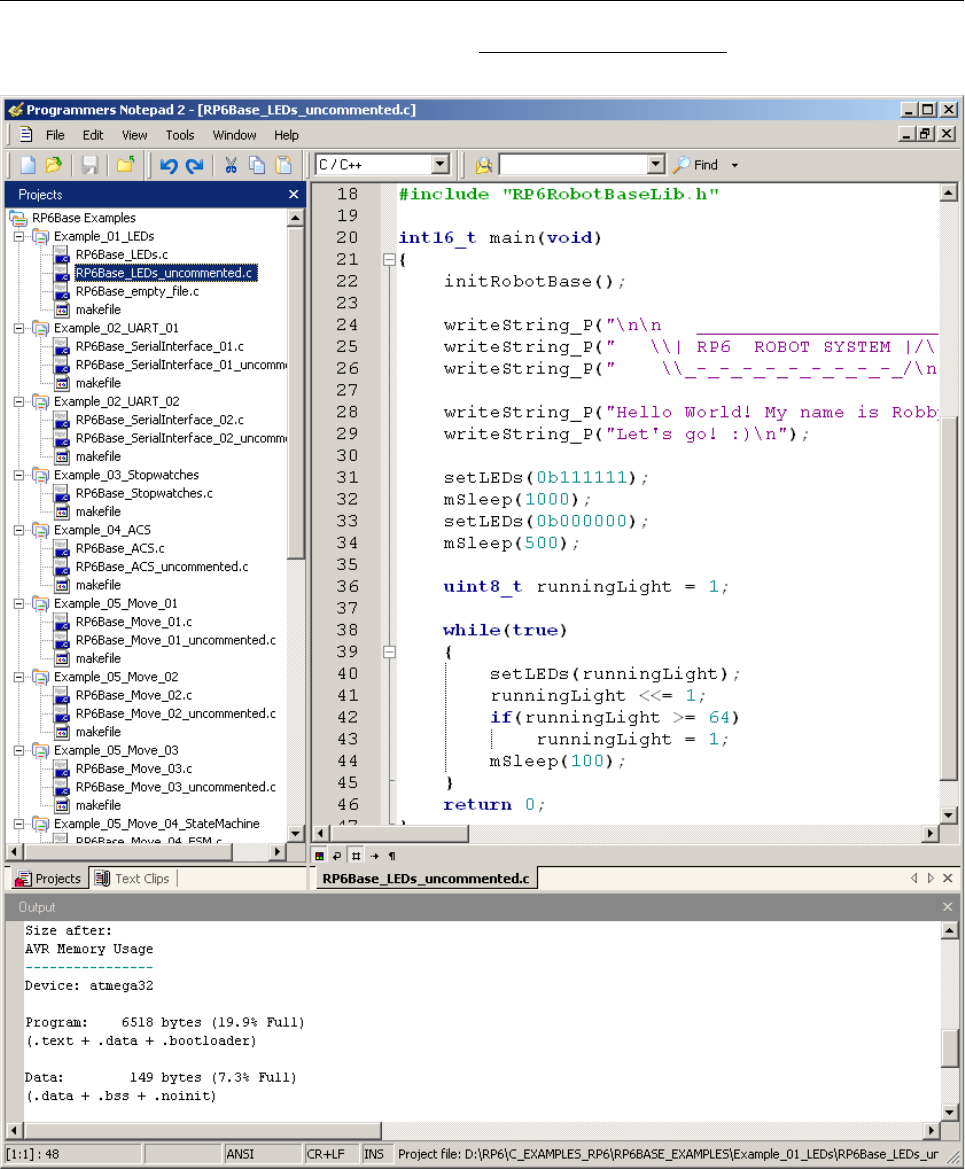Click the RP6Base_Move_01.c file icon
This screenshot has height=1169, width=965.
click(x=62, y=622)
